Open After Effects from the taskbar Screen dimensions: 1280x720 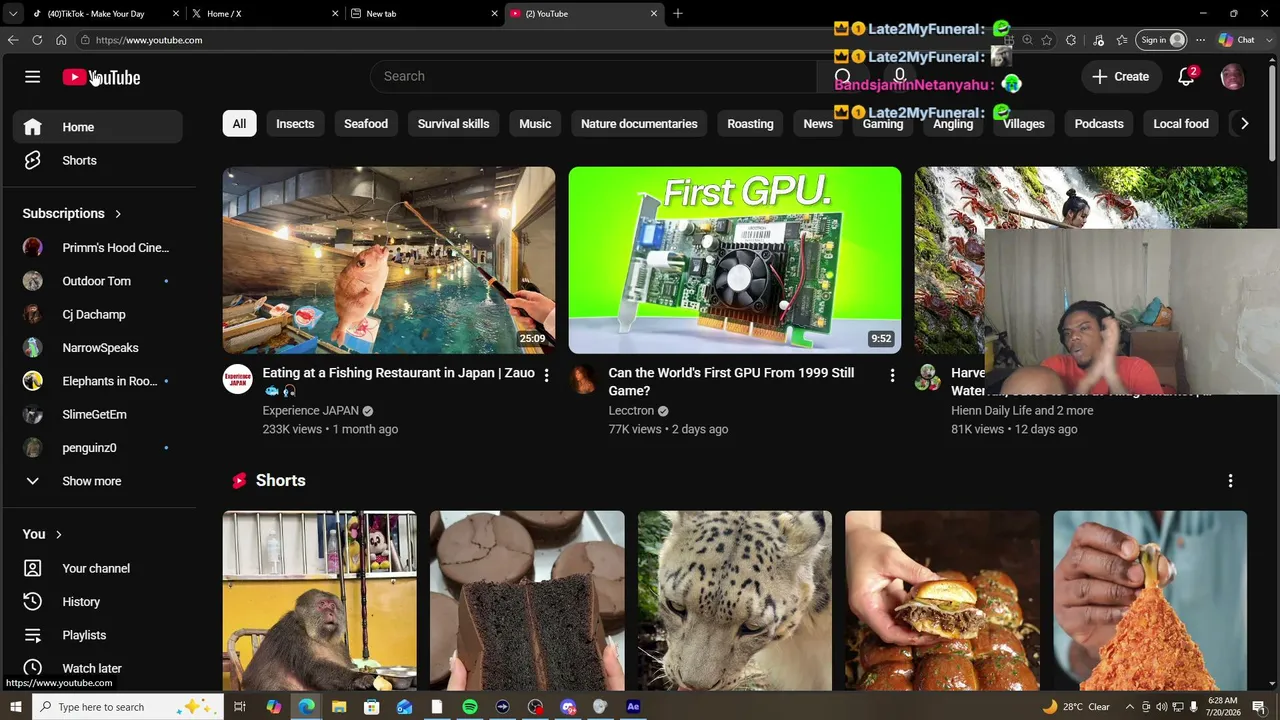coord(633,707)
